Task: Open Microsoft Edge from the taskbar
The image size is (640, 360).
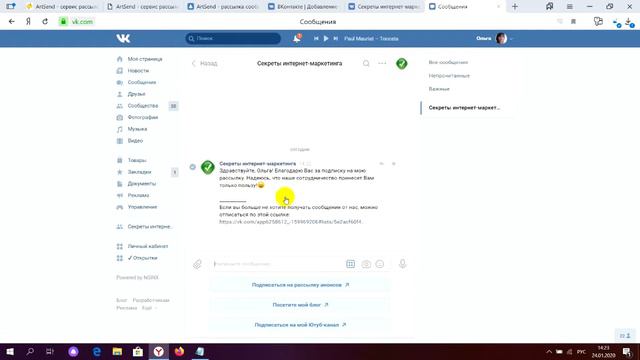Action: point(97,351)
